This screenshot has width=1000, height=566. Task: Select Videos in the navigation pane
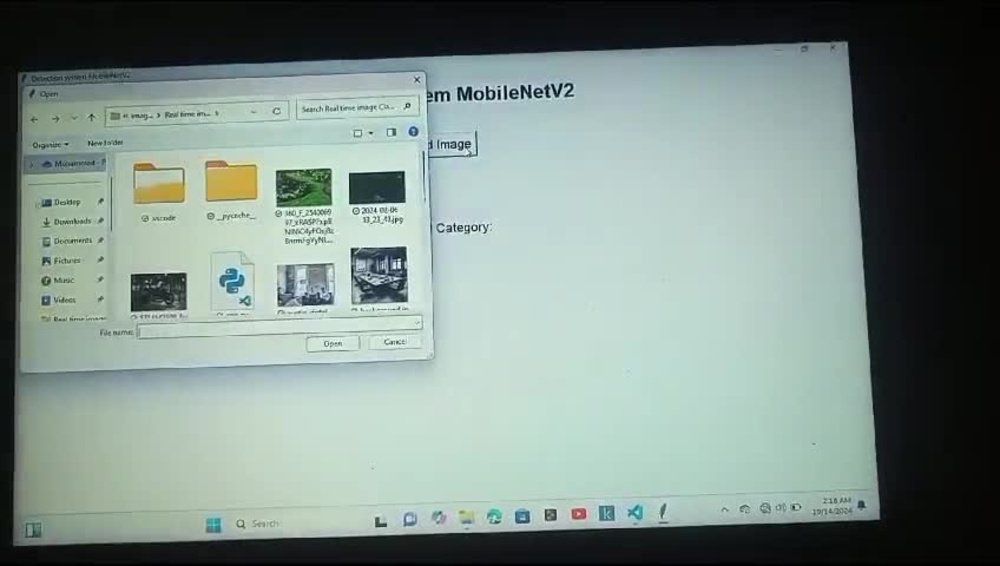[x=64, y=300]
